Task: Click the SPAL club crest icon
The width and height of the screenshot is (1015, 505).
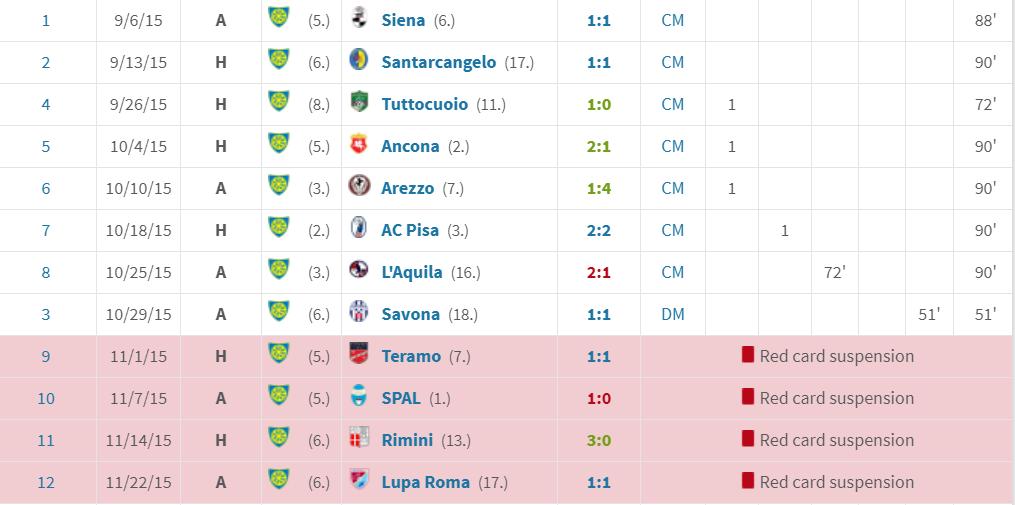Action: point(359,397)
